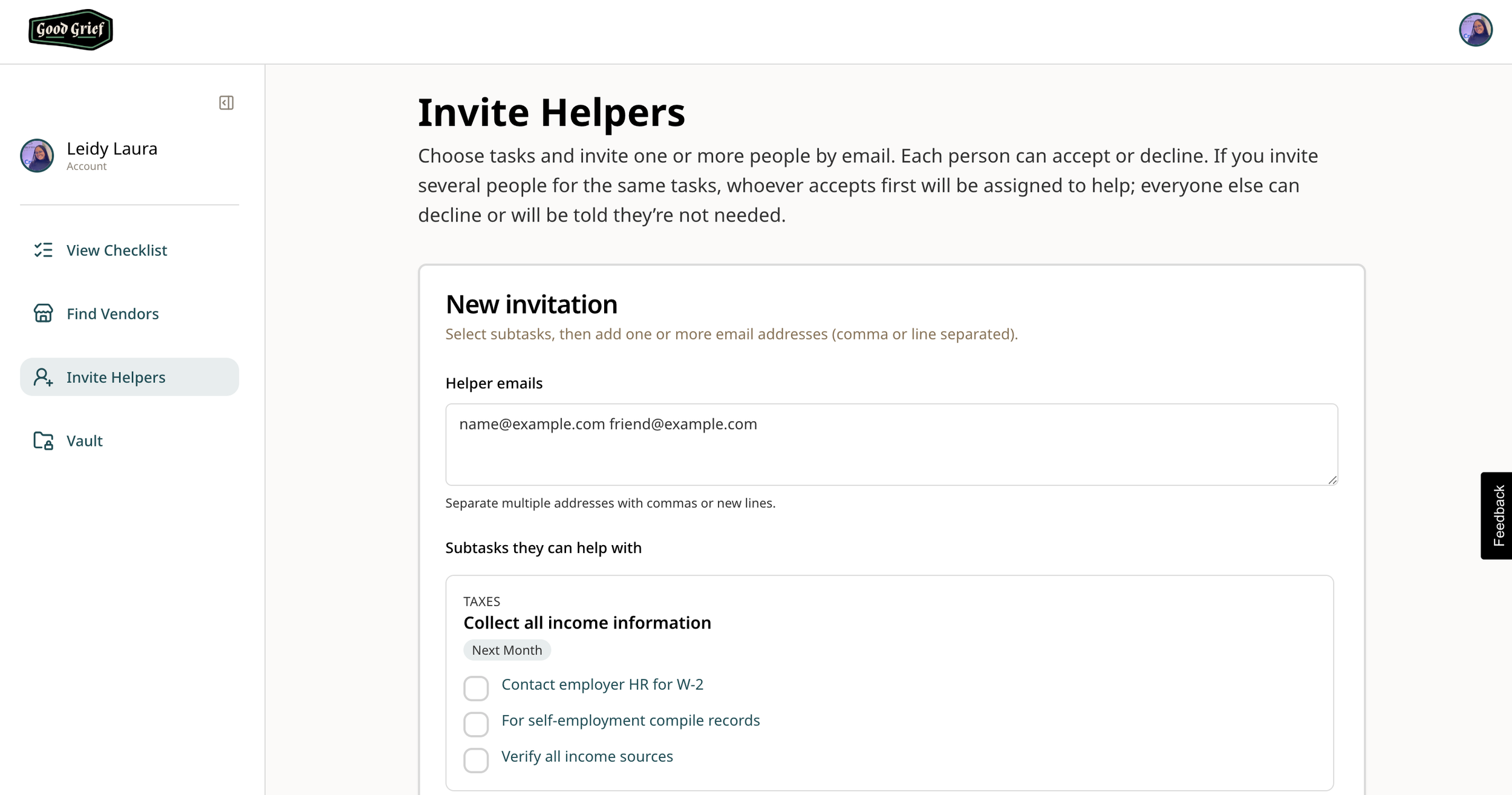The width and height of the screenshot is (1512, 795).
Task: Check Verify all income sources
Action: [476, 760]
